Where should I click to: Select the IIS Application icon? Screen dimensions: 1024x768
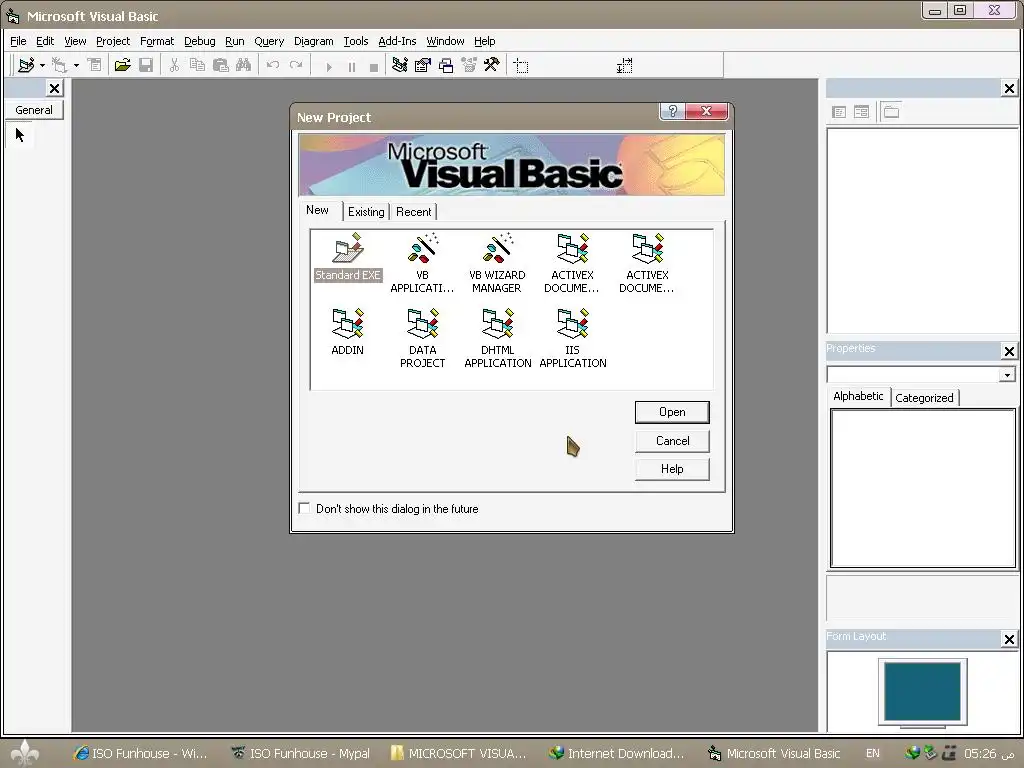point(573,338)
